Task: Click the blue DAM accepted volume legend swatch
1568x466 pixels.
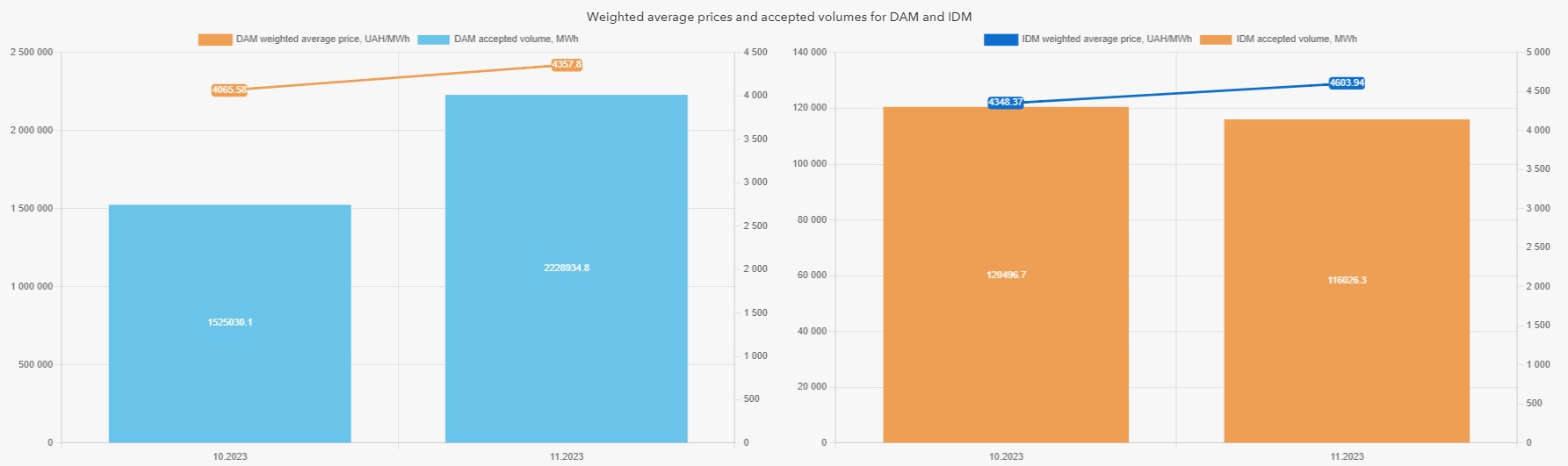Action: coord(433,39)
